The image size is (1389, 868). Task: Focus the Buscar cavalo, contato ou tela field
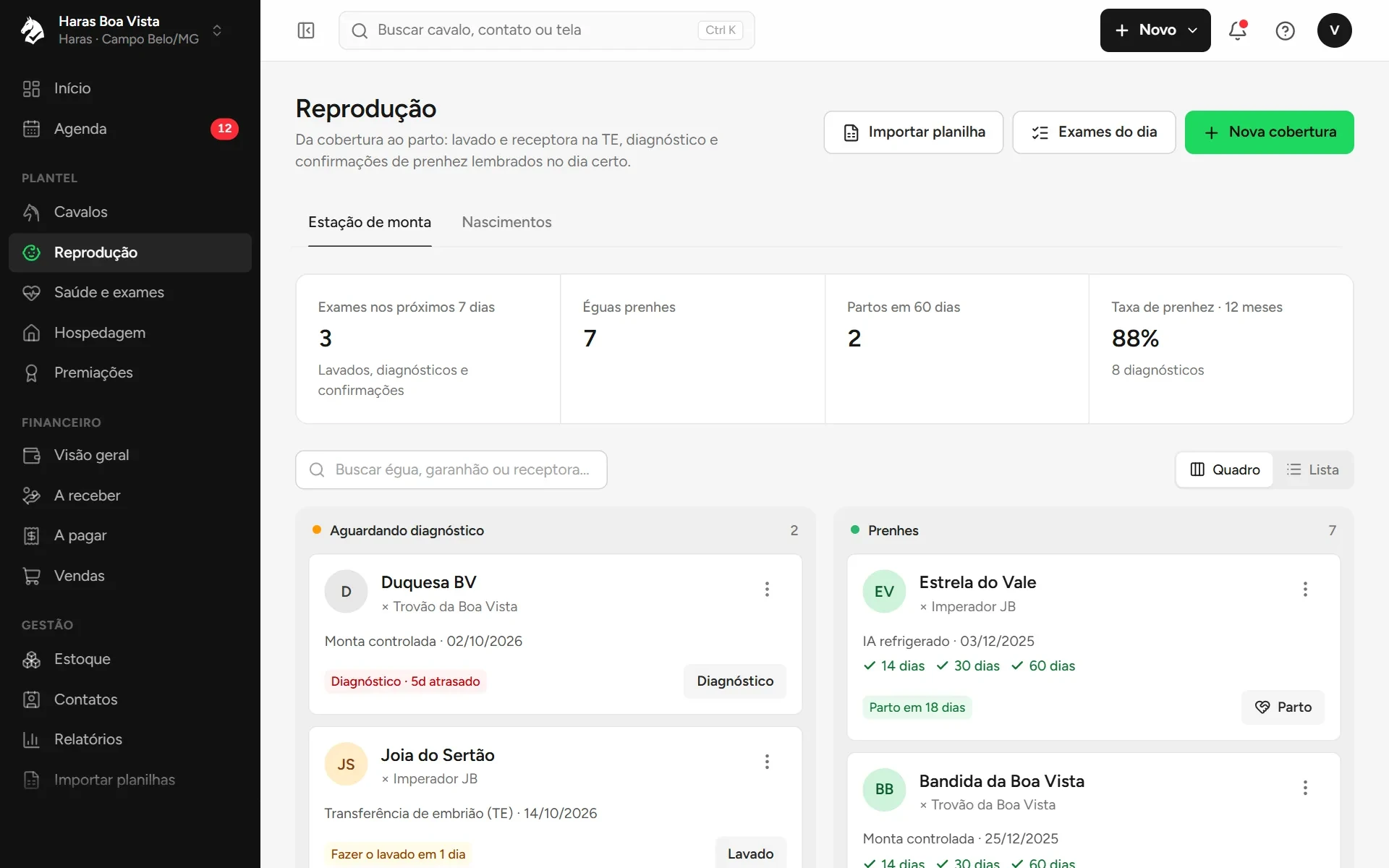pos(546,30)
